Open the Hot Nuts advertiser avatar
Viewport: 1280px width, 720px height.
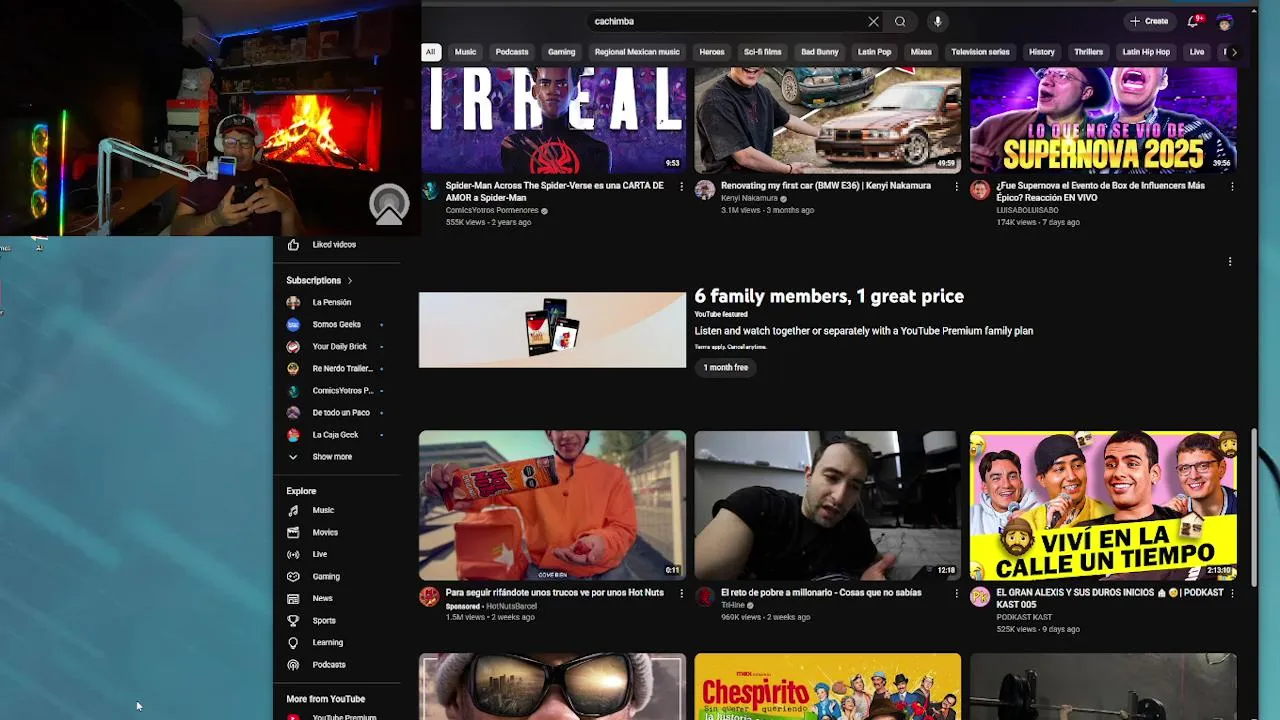429,597
